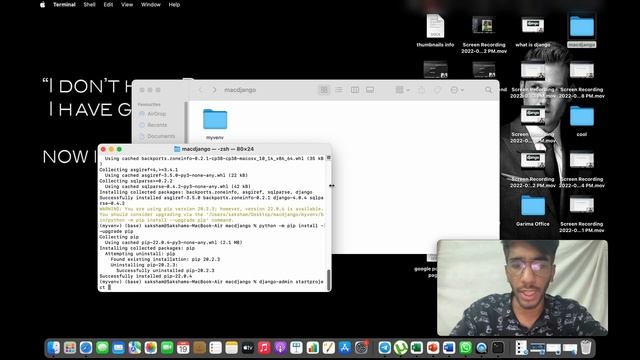
Task: Open Maps in the dock
Action: [x=134, y=348]
